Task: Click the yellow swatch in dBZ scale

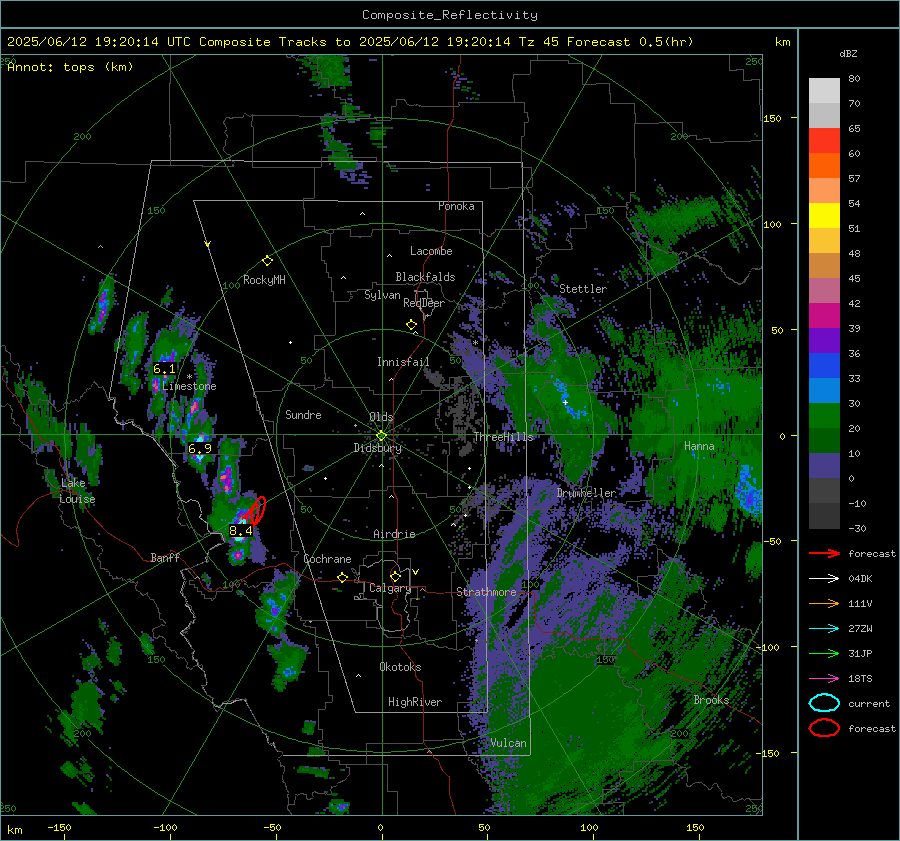Action: [824, 215]
